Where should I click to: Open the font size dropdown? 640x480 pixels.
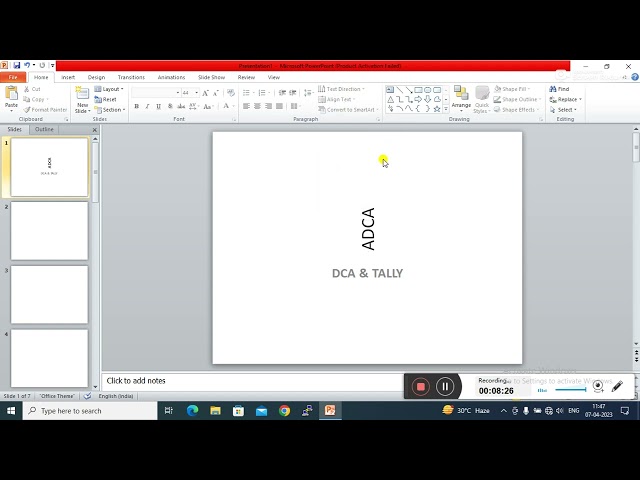[197, 93]
